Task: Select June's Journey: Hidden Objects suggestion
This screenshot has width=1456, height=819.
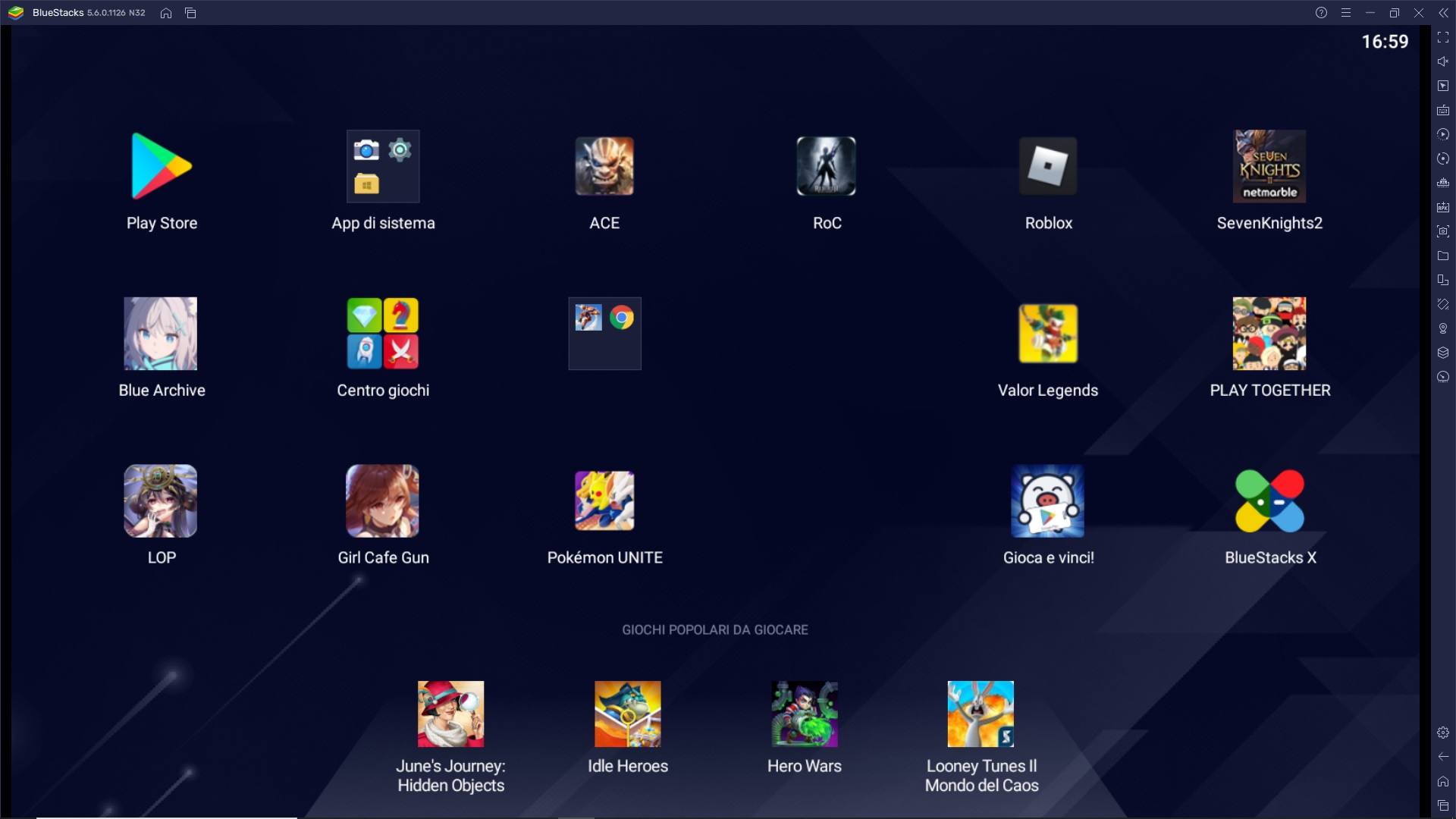Action: pos(450,714)
